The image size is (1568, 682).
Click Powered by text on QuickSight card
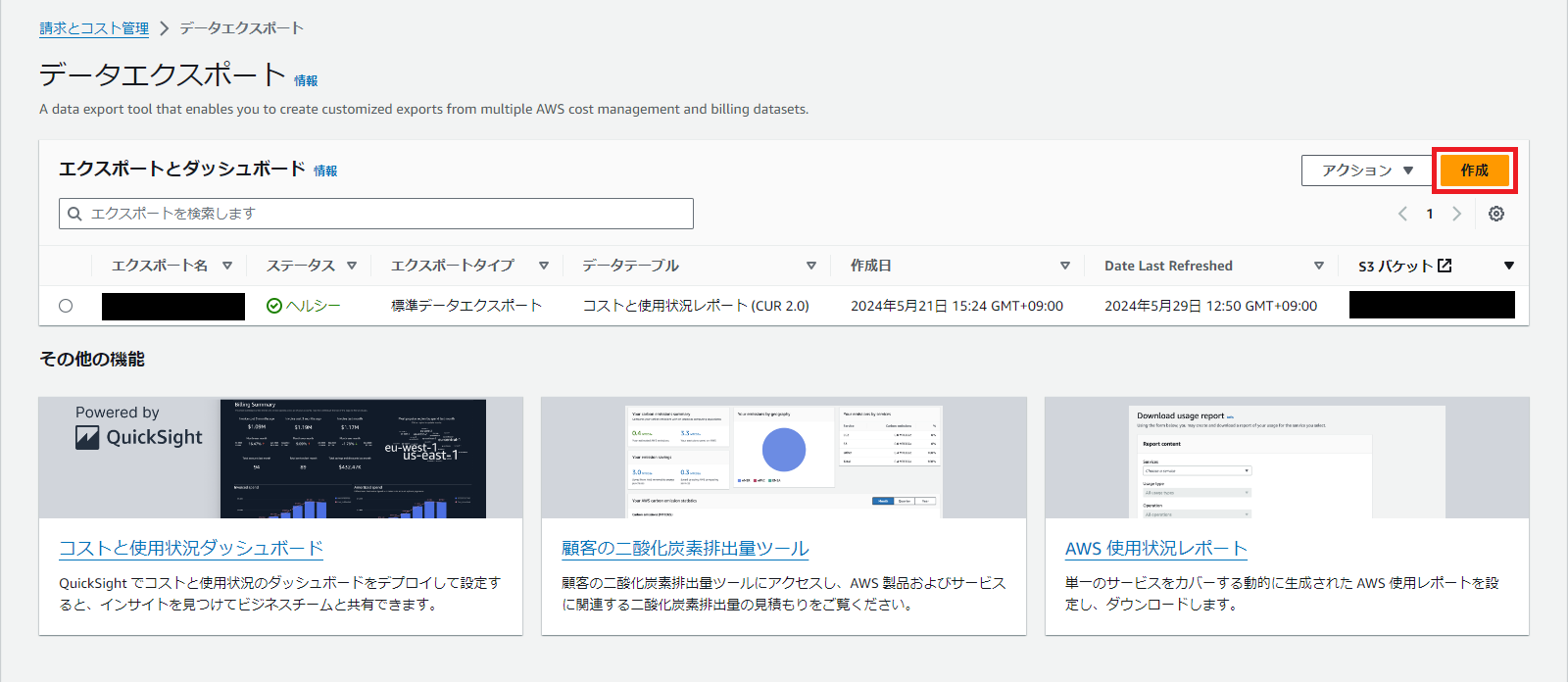click(x=117, y=413)
